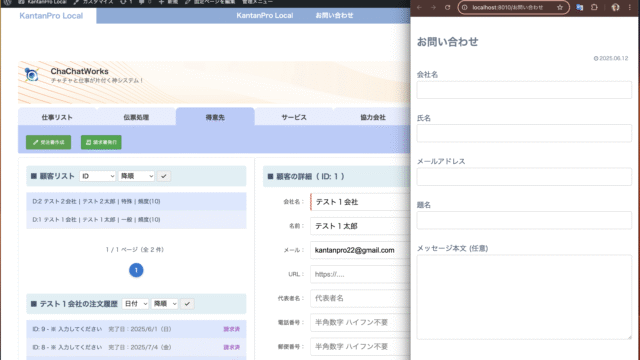The image size is (640, 360).
Task: Focus the 題名 field in the contact form
Action: click(524, 220)
